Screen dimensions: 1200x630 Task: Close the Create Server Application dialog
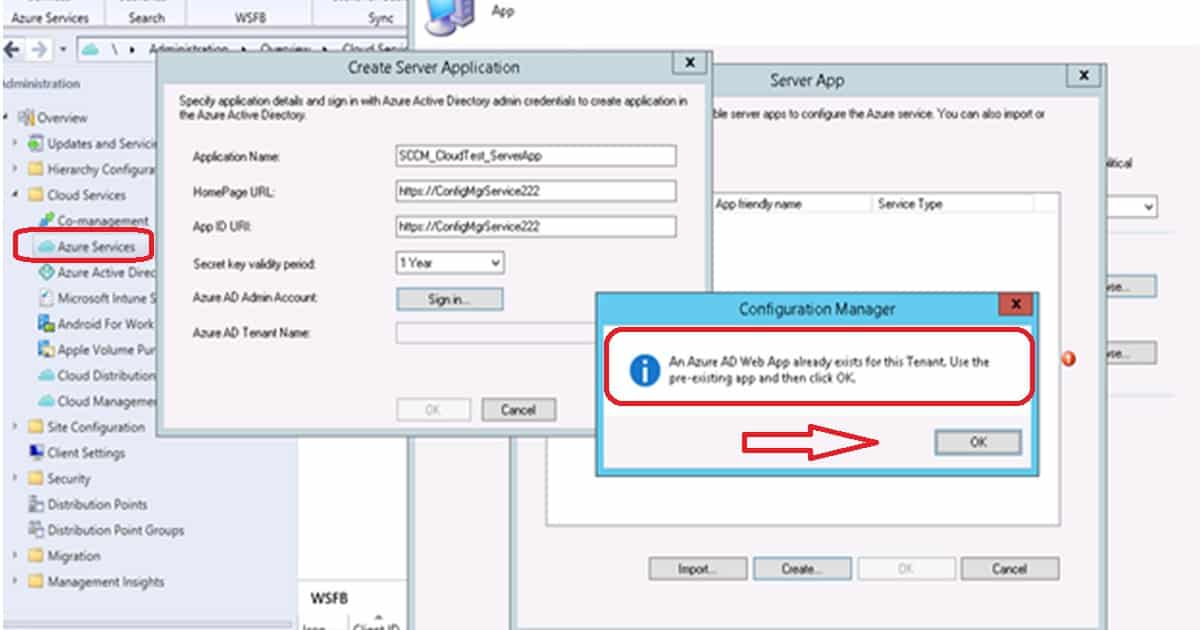(x=689, y=63)
